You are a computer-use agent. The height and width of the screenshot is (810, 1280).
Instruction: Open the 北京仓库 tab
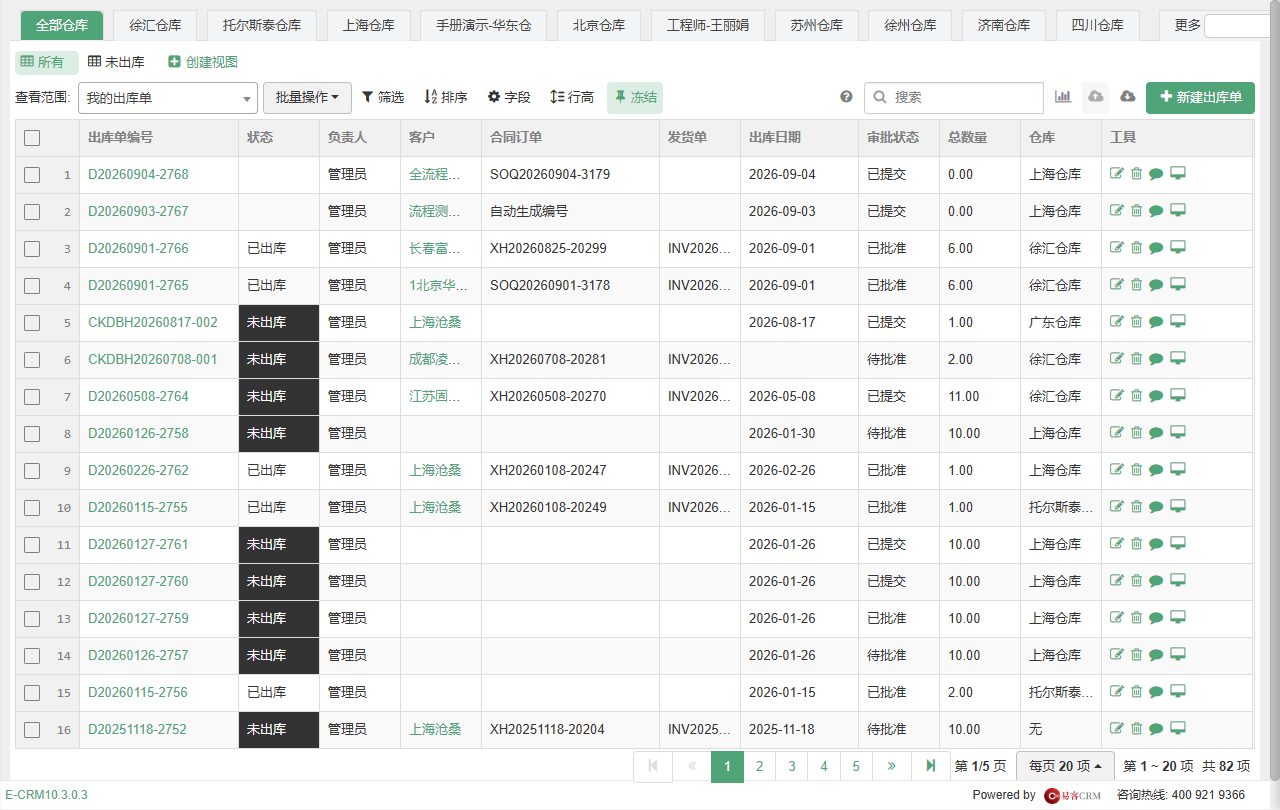[599, 25]
